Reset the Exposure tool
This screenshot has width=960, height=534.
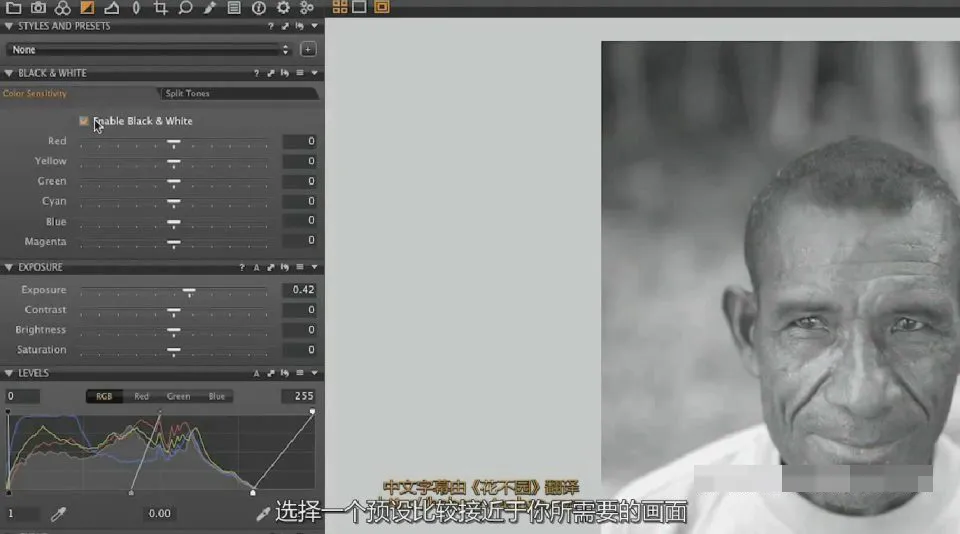pyautogui.click(x=285, y=268)
